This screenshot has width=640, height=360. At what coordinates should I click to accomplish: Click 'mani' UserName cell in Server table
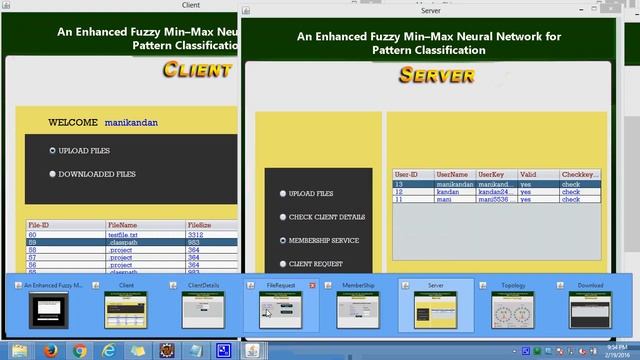point(455,200)
